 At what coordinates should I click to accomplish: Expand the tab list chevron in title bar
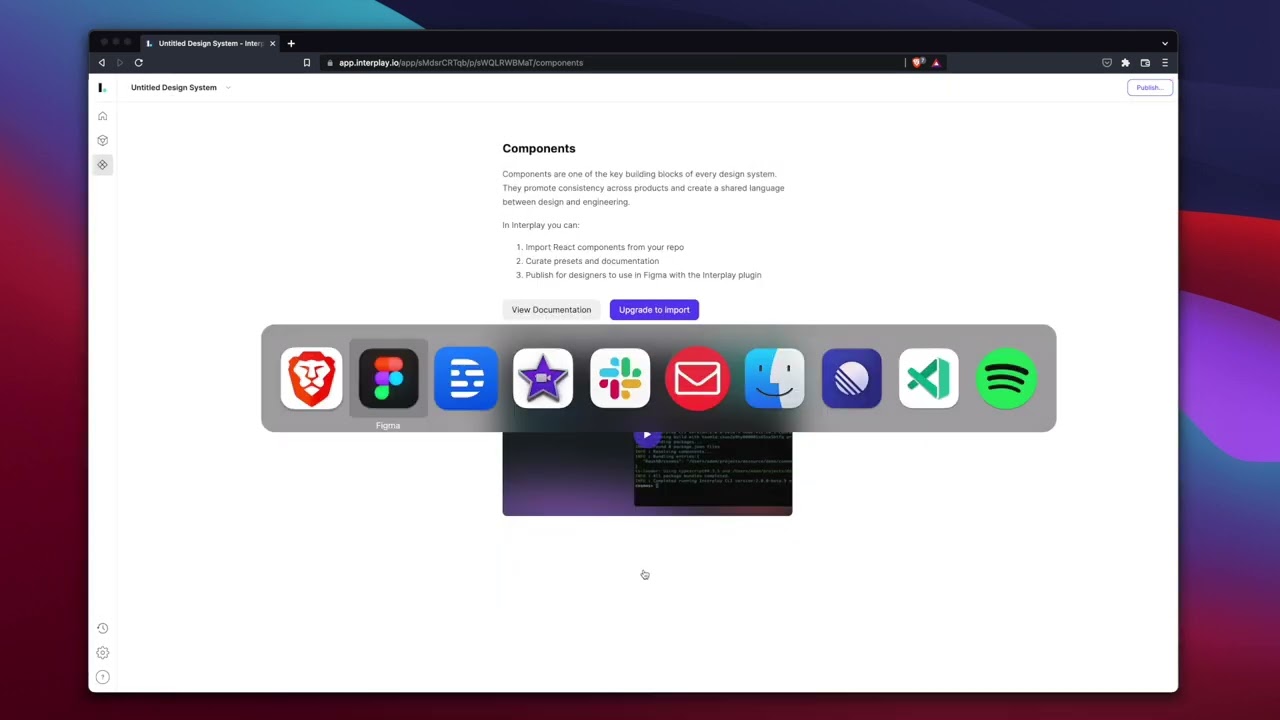(x=1164, y=44)
